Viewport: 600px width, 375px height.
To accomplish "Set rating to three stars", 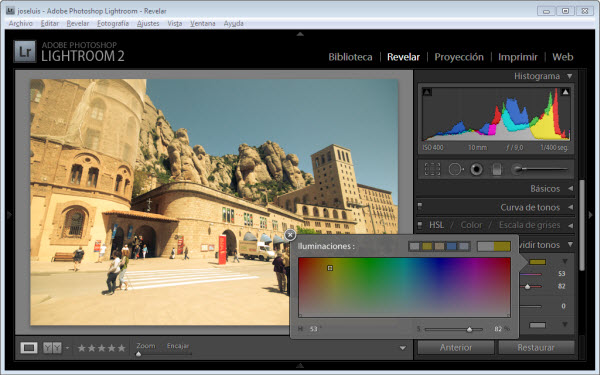I will pyautogui.click(x=101, y=348).
